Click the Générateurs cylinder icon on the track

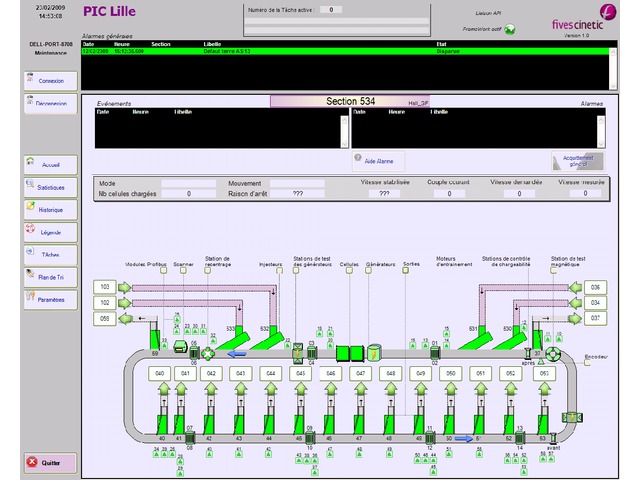[x=375, y=352]
